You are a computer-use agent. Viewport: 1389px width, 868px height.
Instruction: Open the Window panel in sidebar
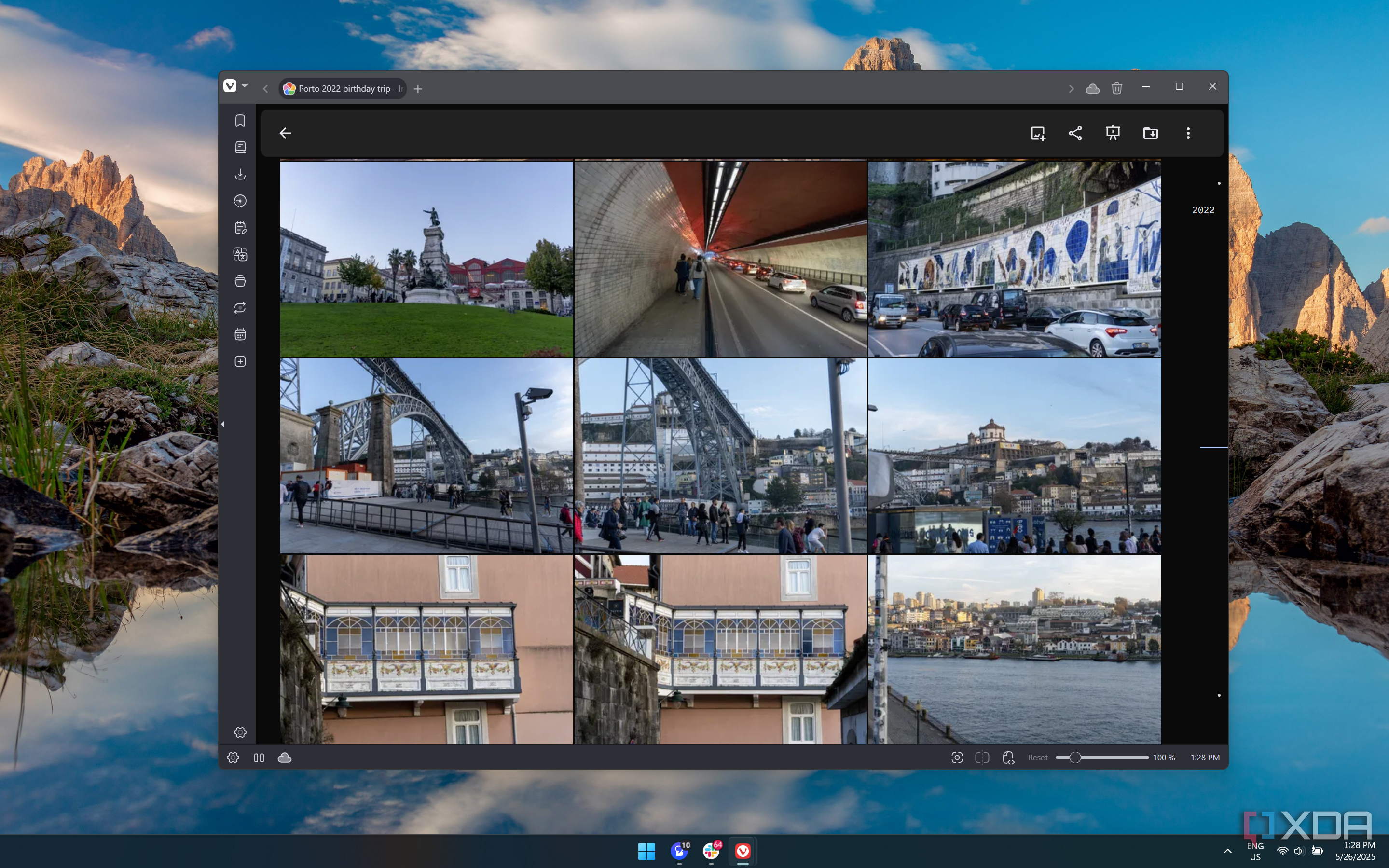click(x=240, y=281)
